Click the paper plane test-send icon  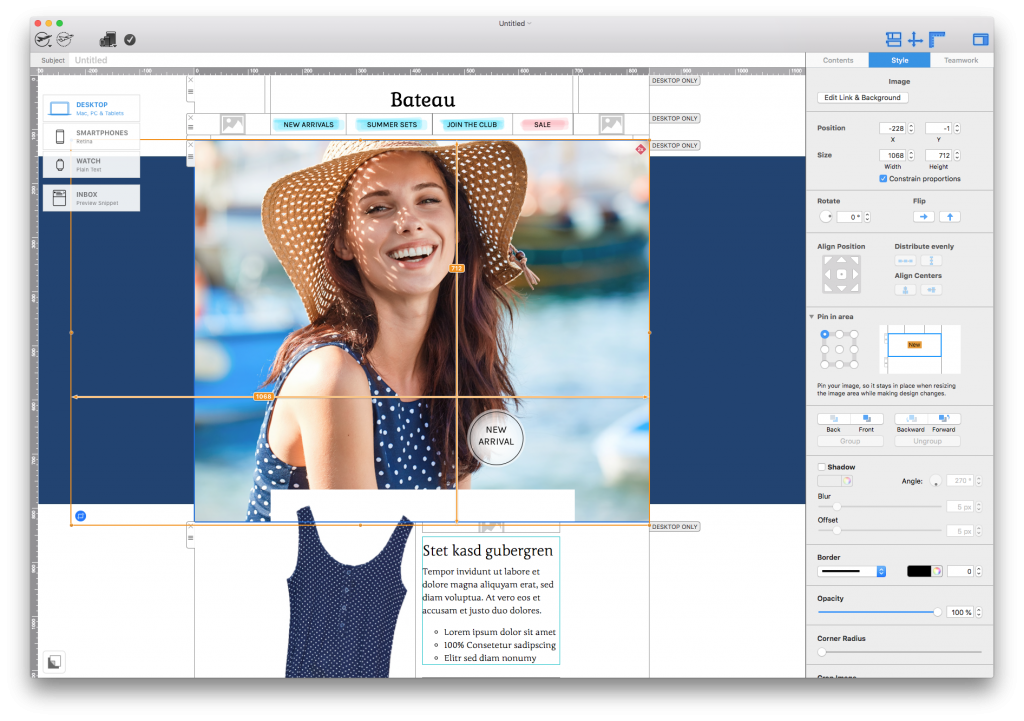coord(65,40)
